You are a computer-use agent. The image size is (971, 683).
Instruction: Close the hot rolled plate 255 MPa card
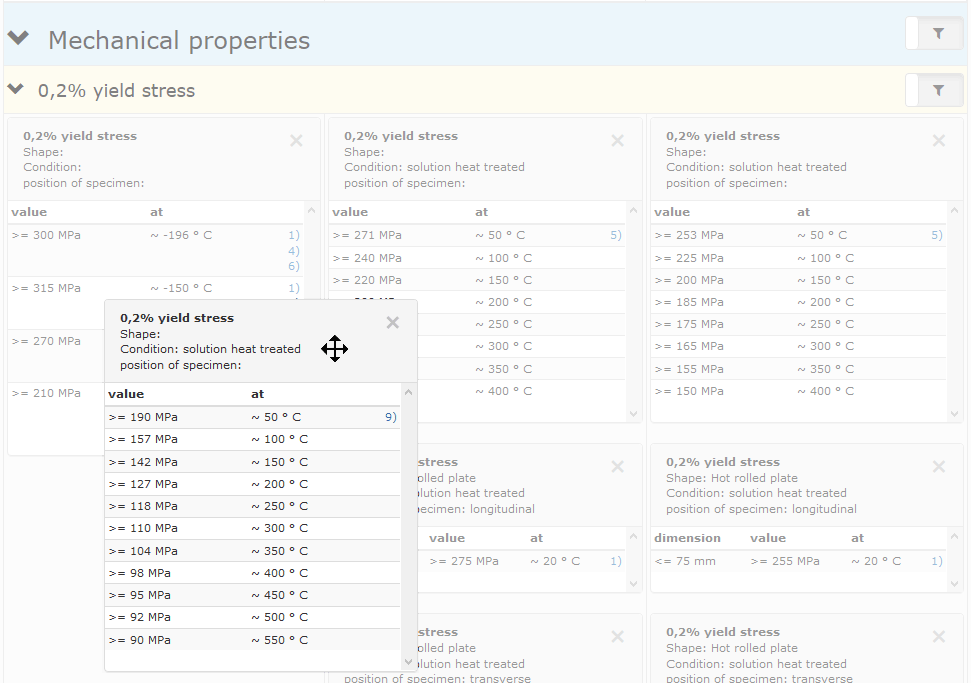(939, 466)
